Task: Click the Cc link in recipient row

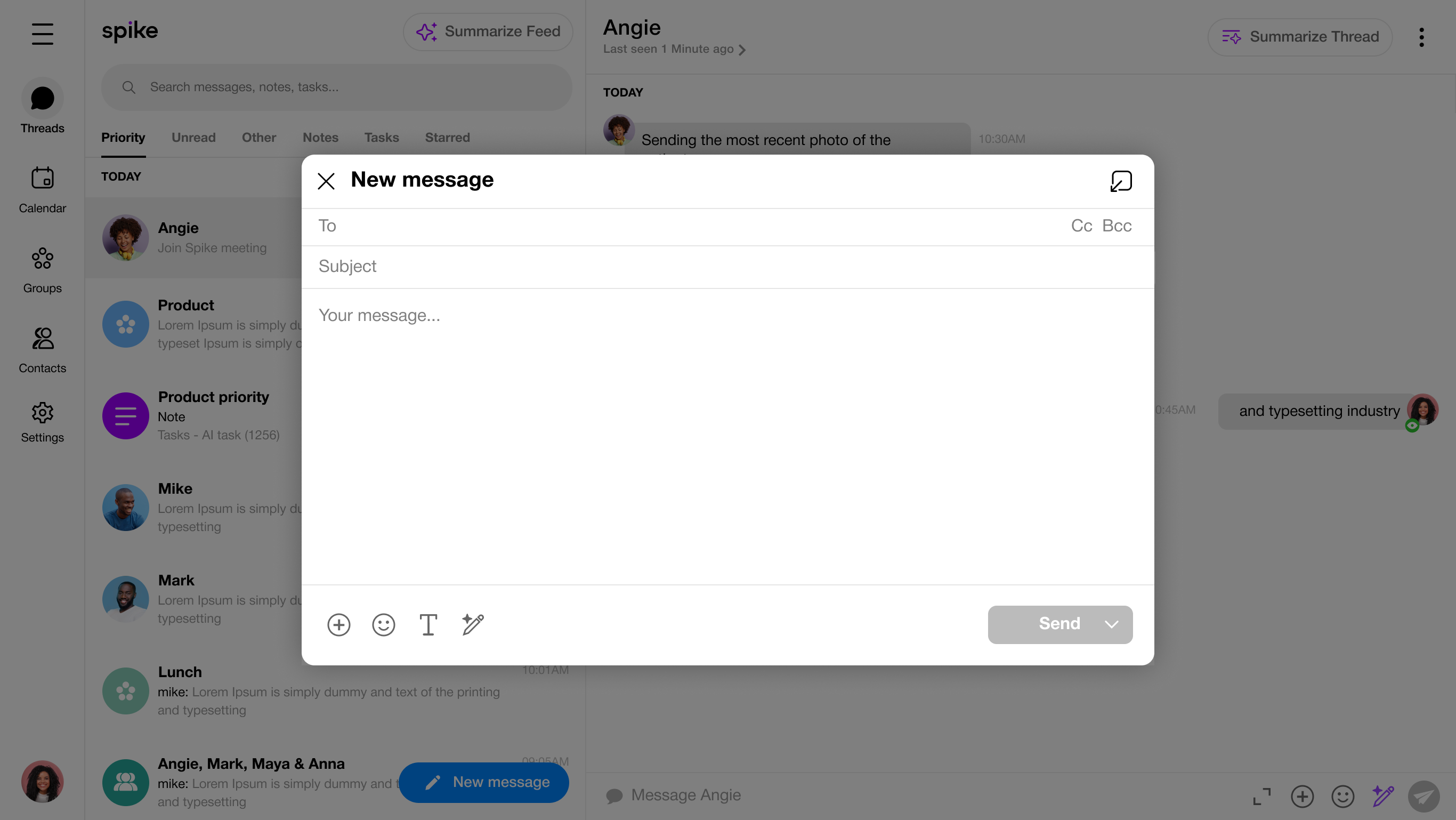Action: (x=1081, y=226)
